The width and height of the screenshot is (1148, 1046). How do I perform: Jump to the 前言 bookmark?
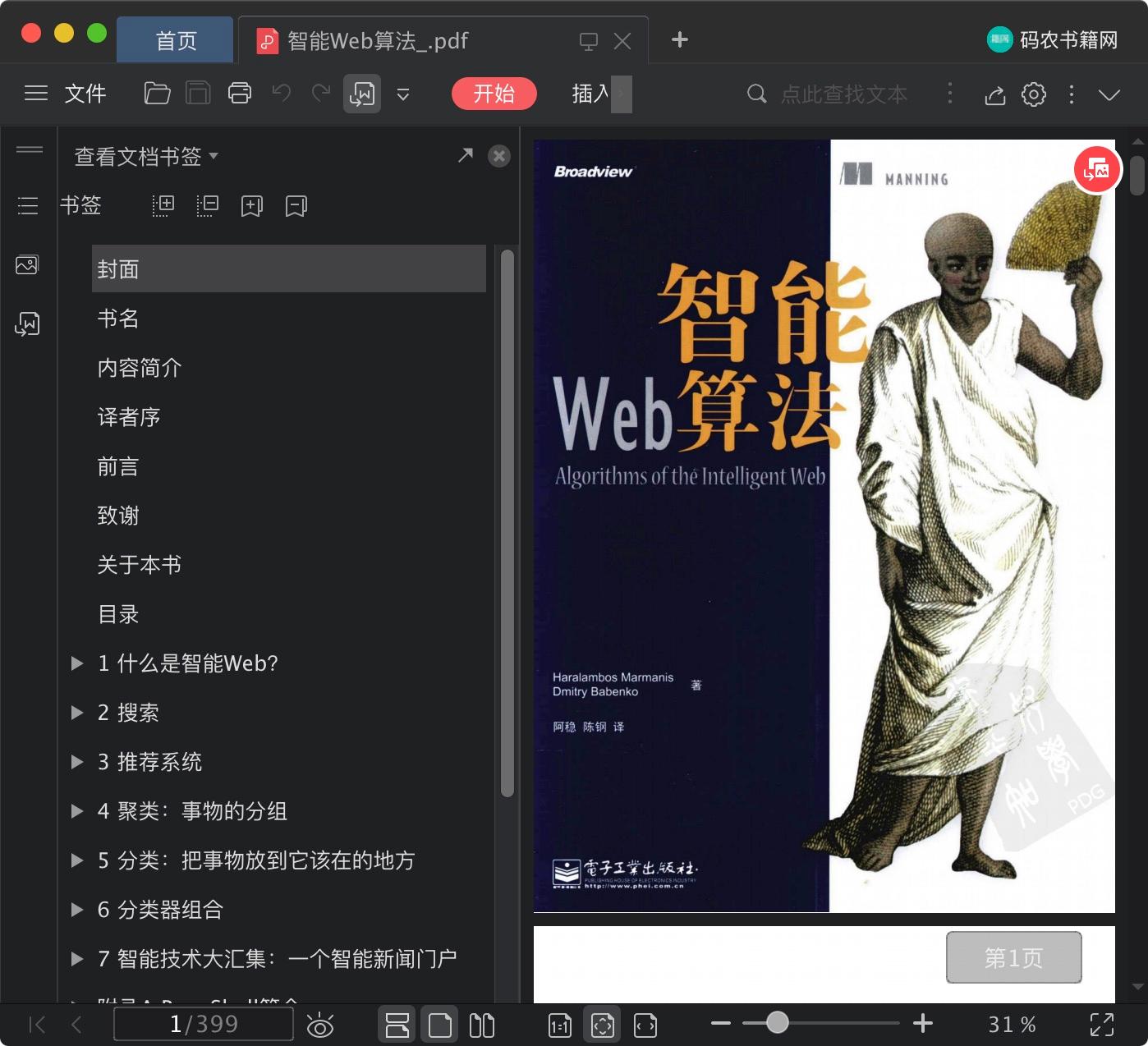pyautogui.click(x=118, y=466)
